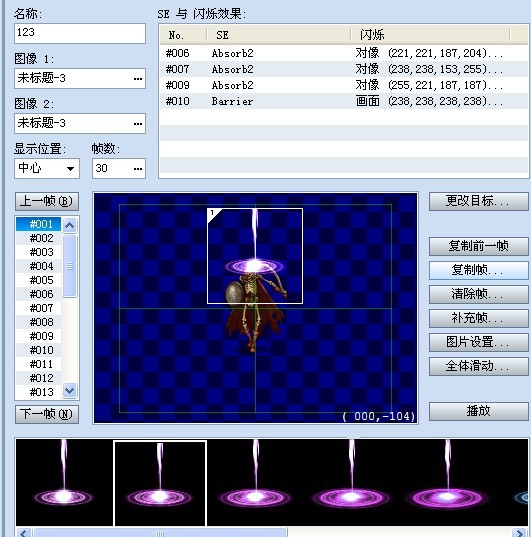Click the 复制帧 button
The width and height of the screenshot is (531, 537).
pos(479,270)
